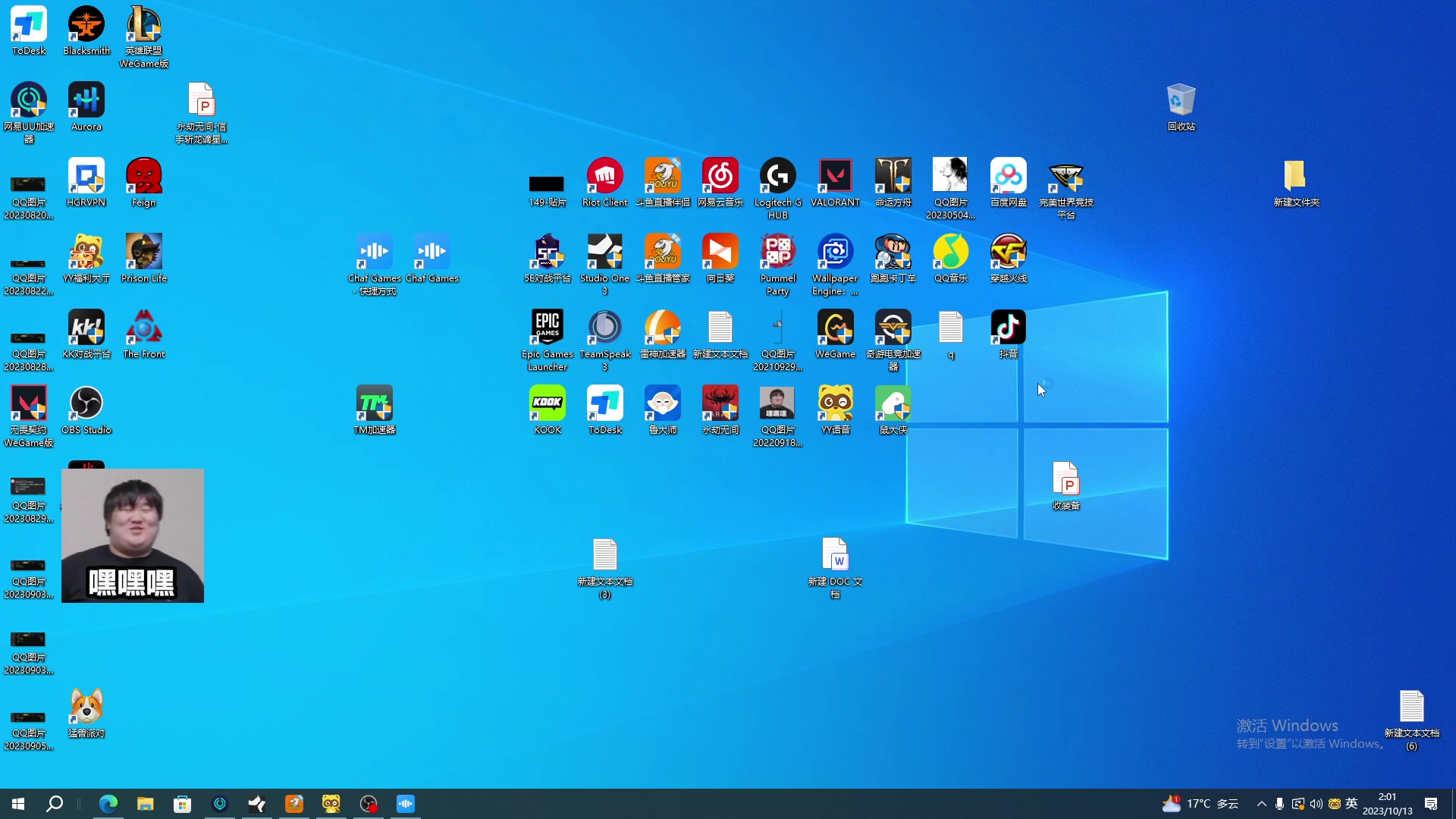Select the VALORANT desktop icon
This screenshot has height=819, width=1456.
836,183
